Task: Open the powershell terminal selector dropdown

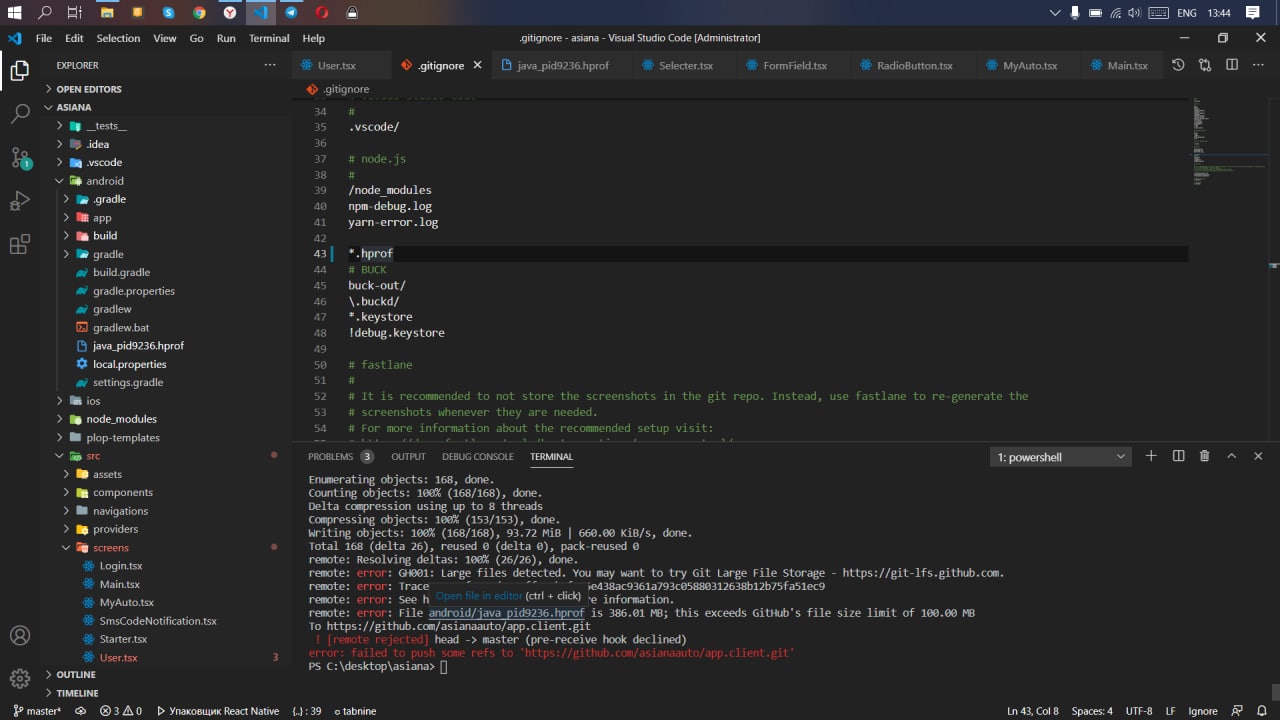Action: click(x=1061, y=457)
